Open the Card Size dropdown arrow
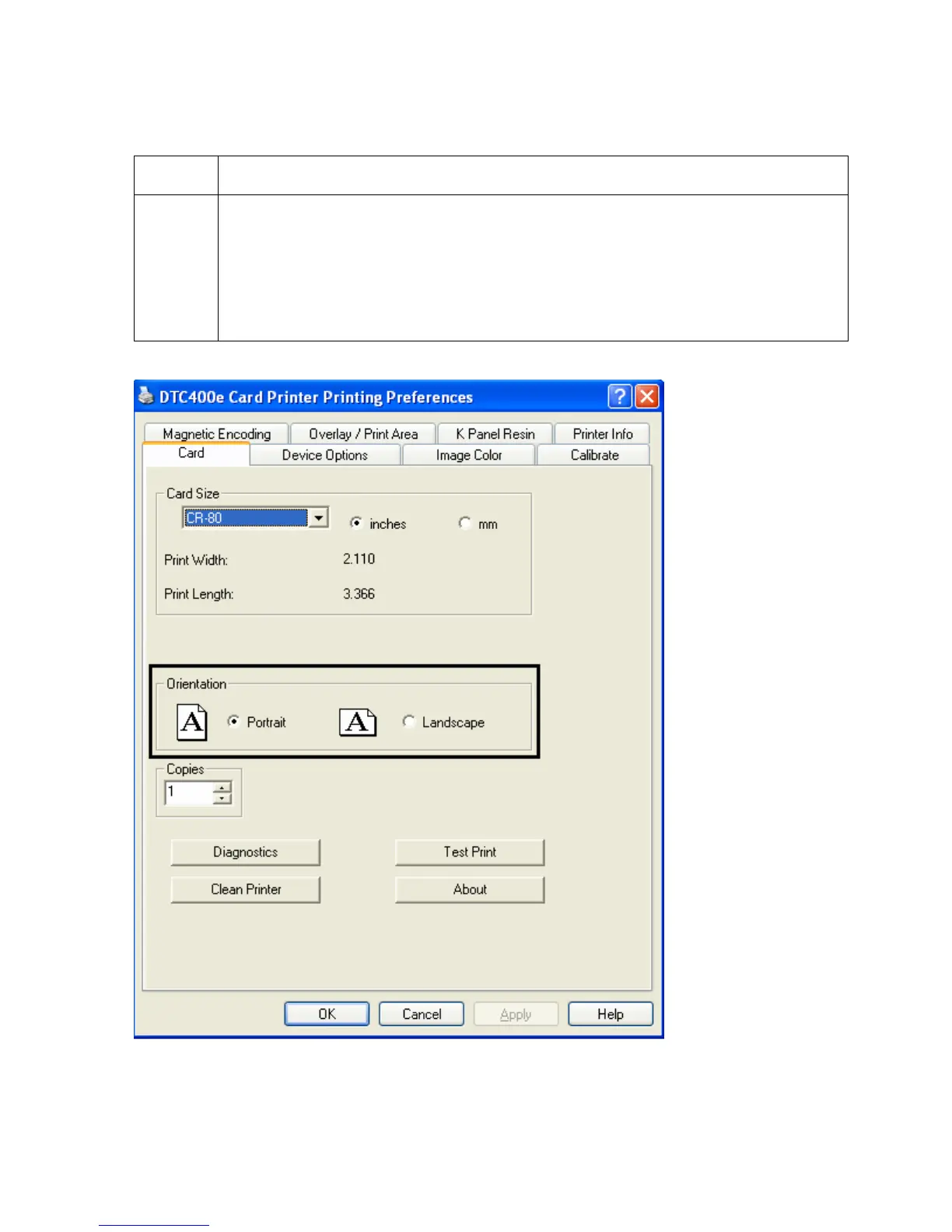 [319, 518]
